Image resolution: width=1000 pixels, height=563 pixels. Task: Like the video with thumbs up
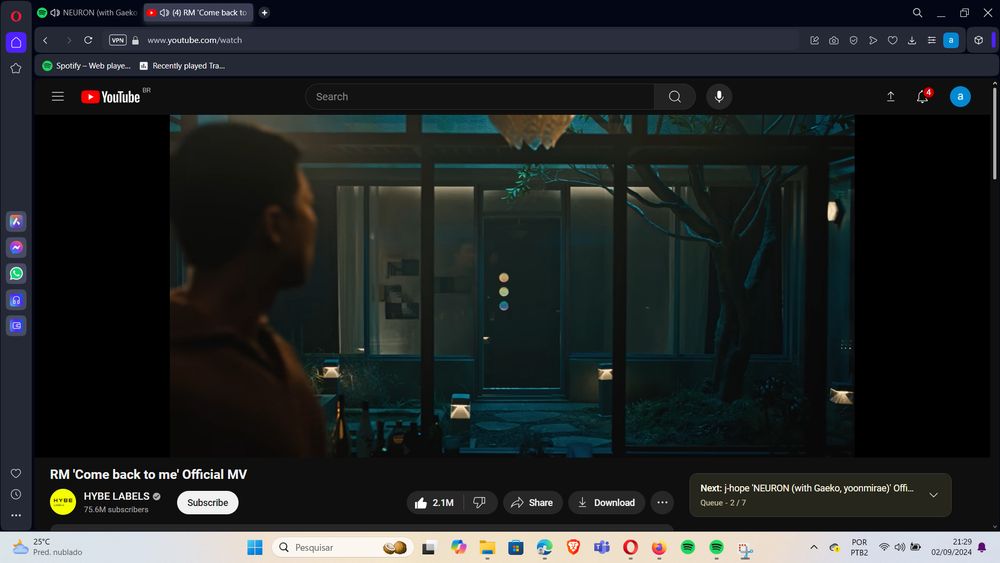[x=434, y=502]
